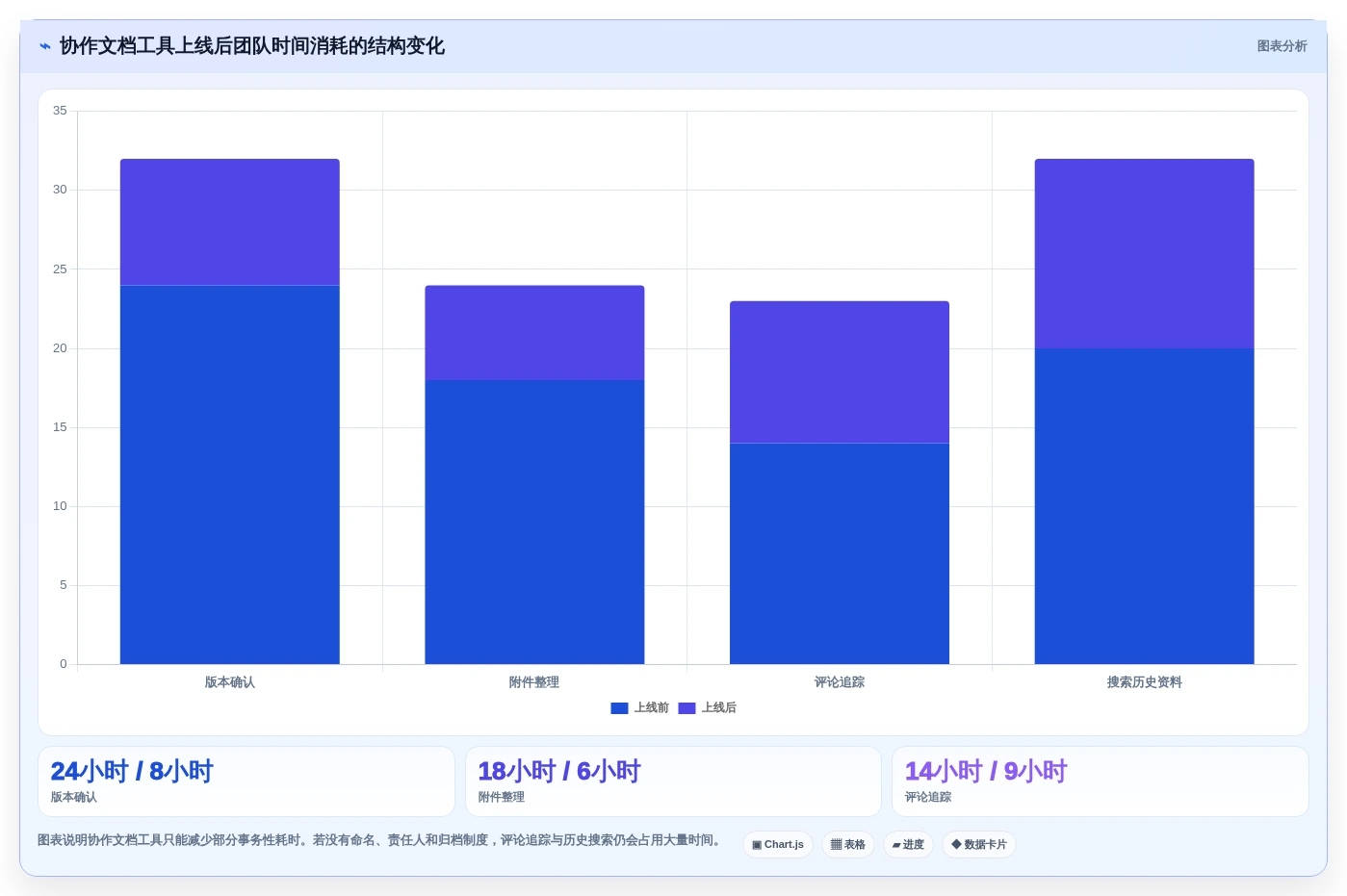Click the 版本确认 x-axis label
1347x896 pixels.
(x=230, y=682)
